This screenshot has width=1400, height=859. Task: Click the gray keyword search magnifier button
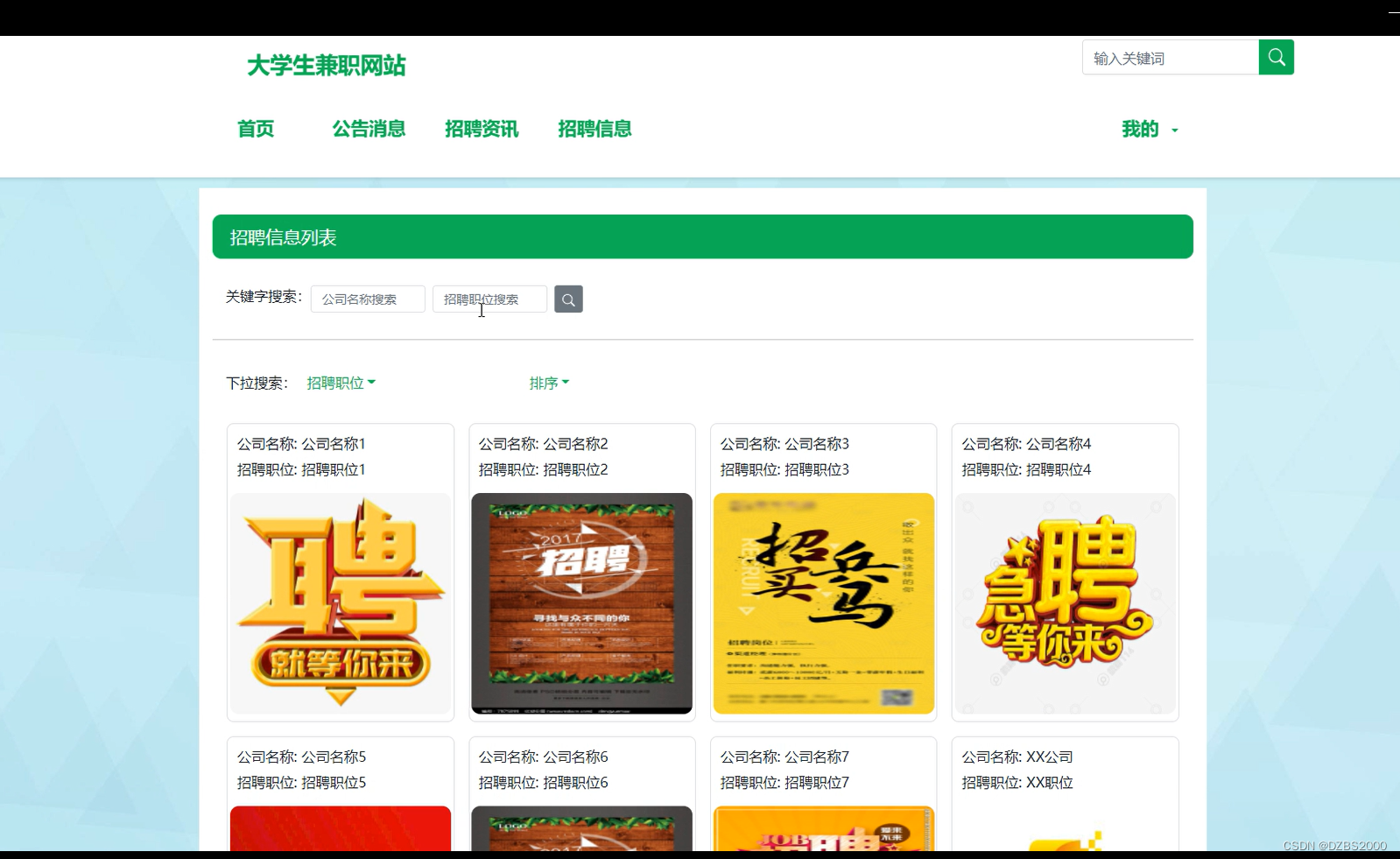tap(568, 299)
